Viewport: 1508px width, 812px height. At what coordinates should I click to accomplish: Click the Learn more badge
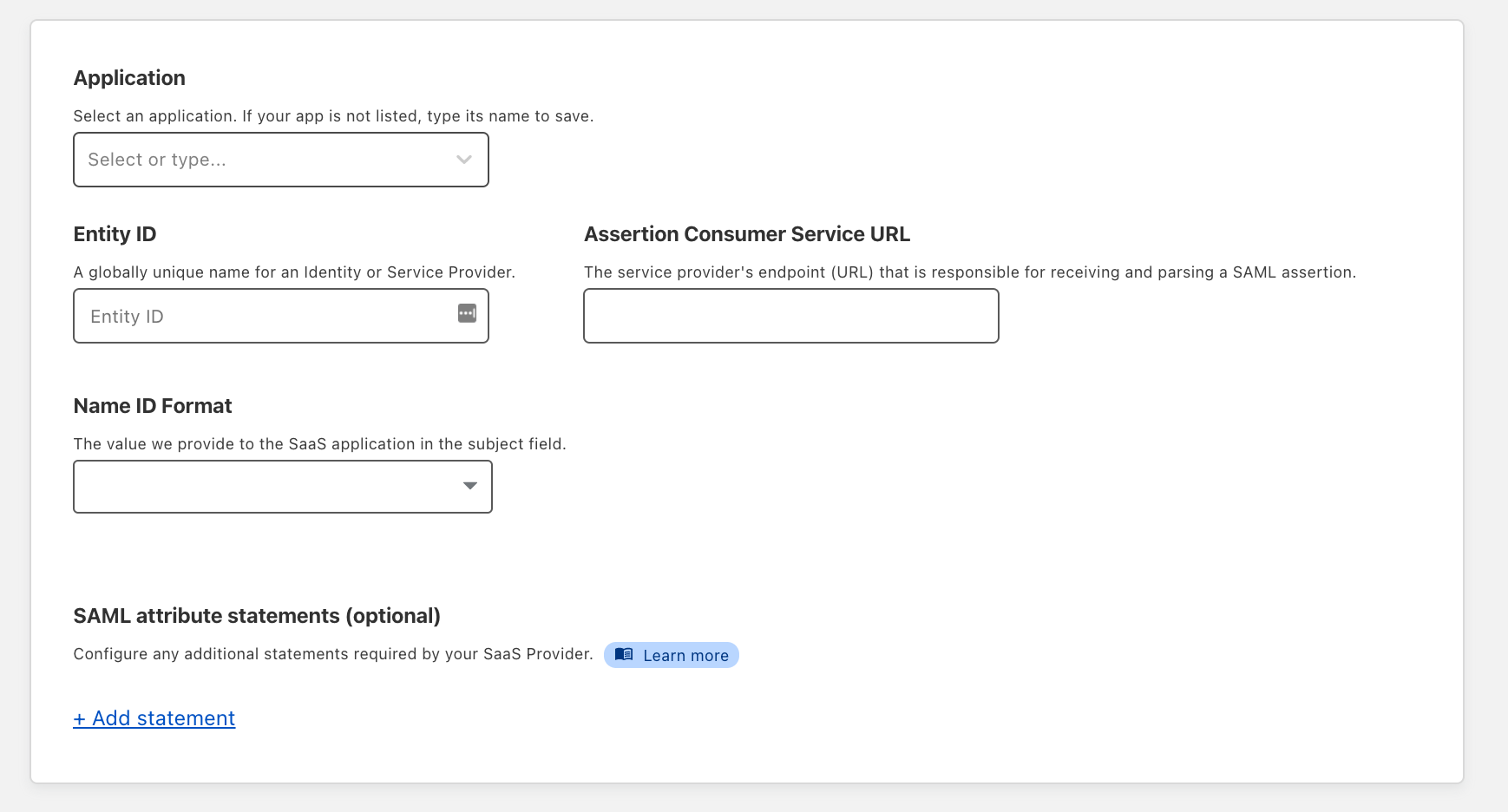(671, 655)
